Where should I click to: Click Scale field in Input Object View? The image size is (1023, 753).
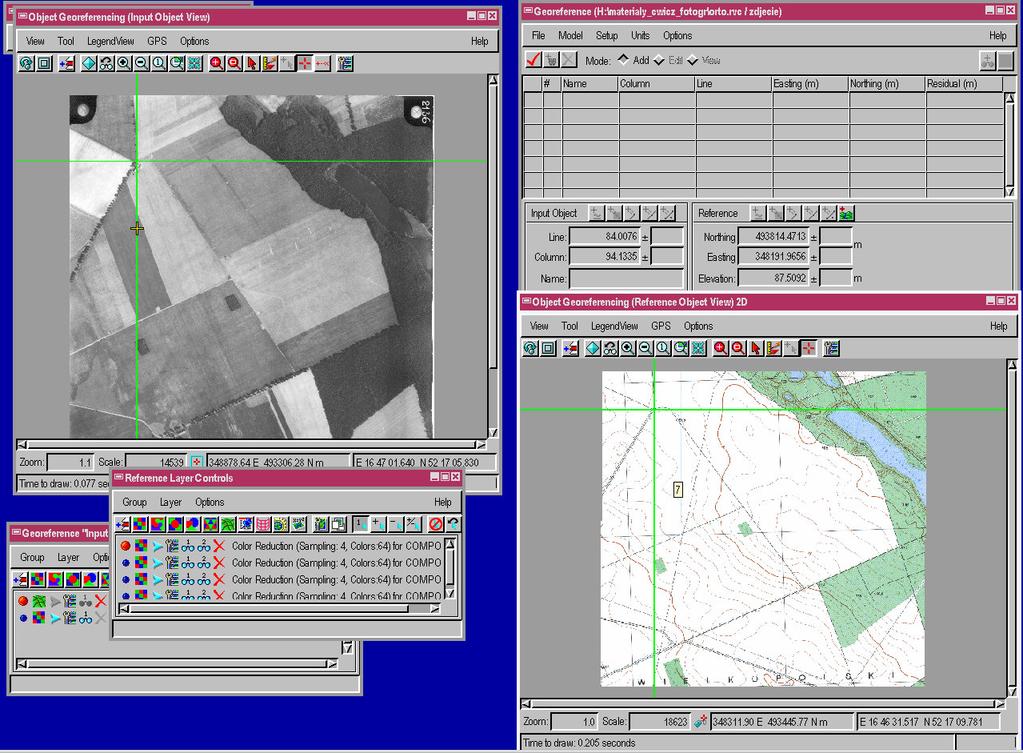coord(157,462)
